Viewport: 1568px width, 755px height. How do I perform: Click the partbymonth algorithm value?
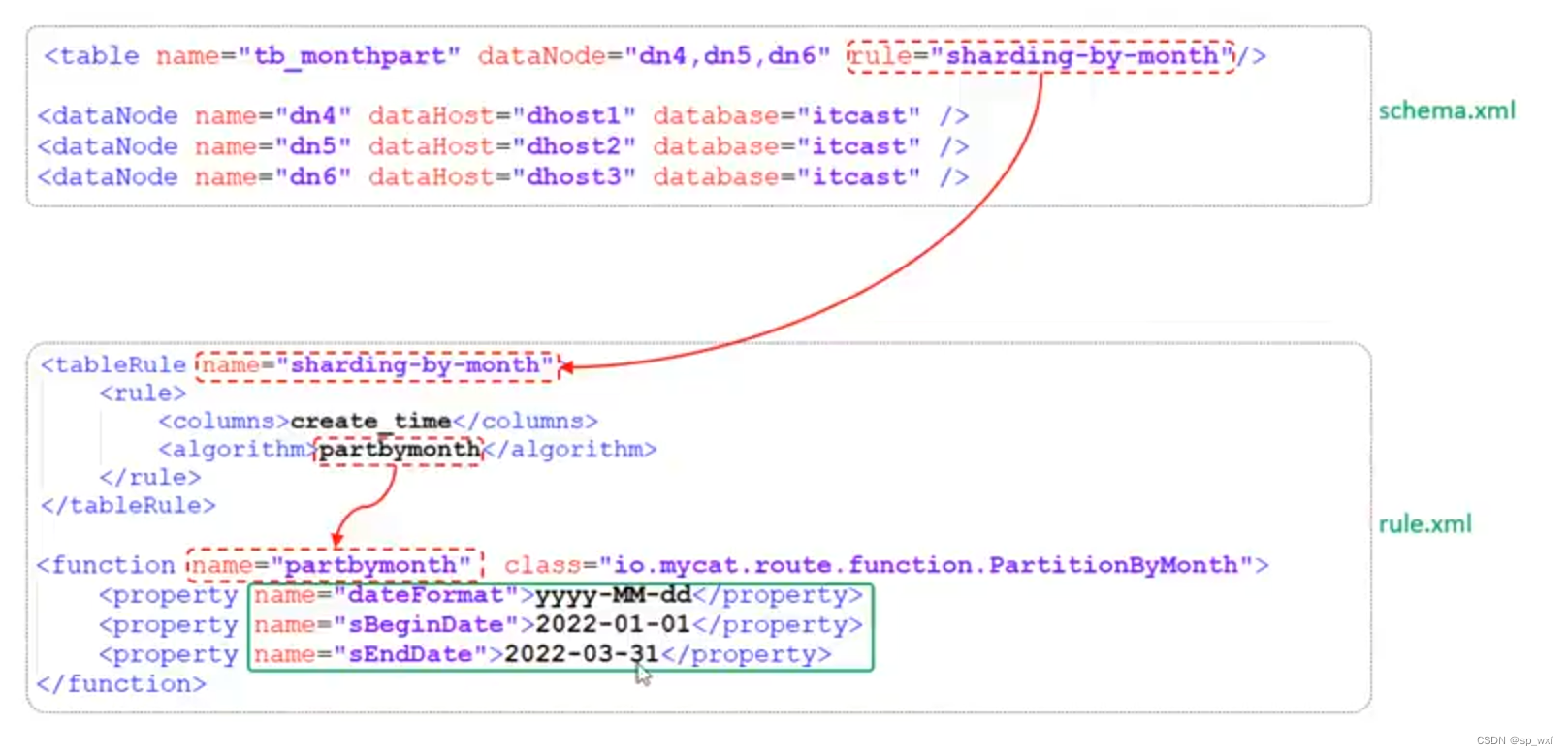tap(400, 450)
